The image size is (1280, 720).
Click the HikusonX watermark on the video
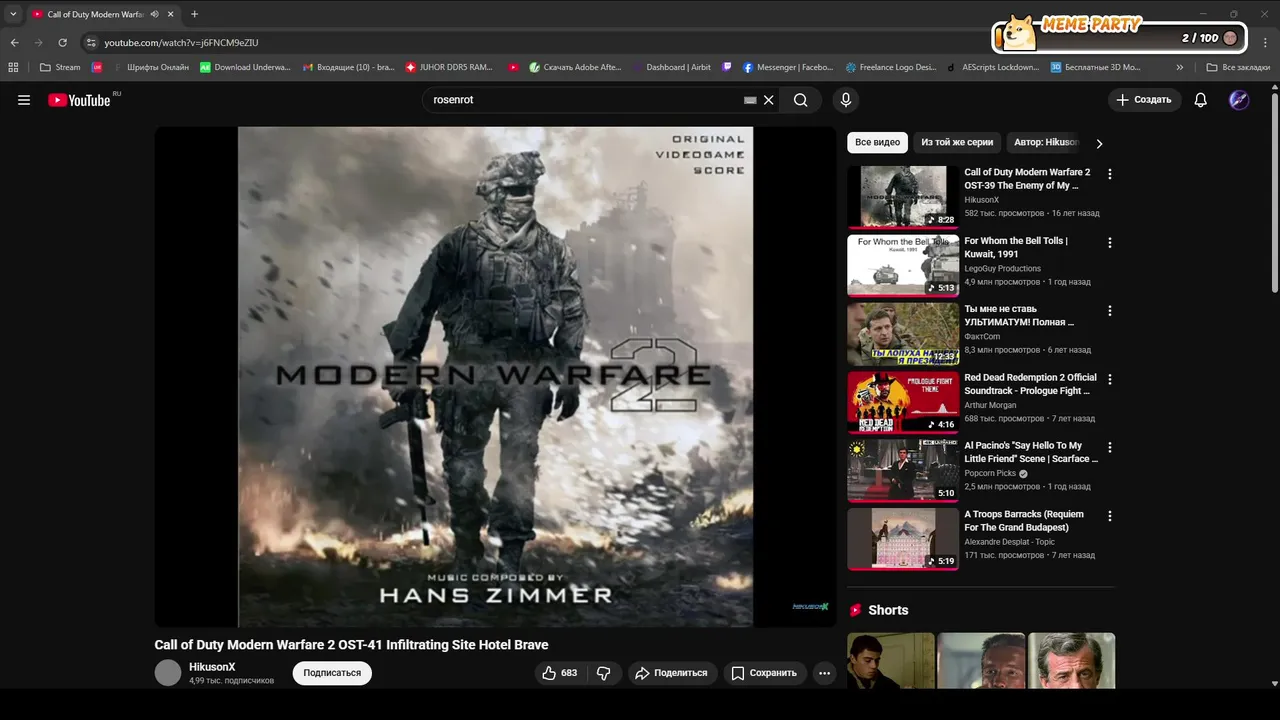point(810,606)
